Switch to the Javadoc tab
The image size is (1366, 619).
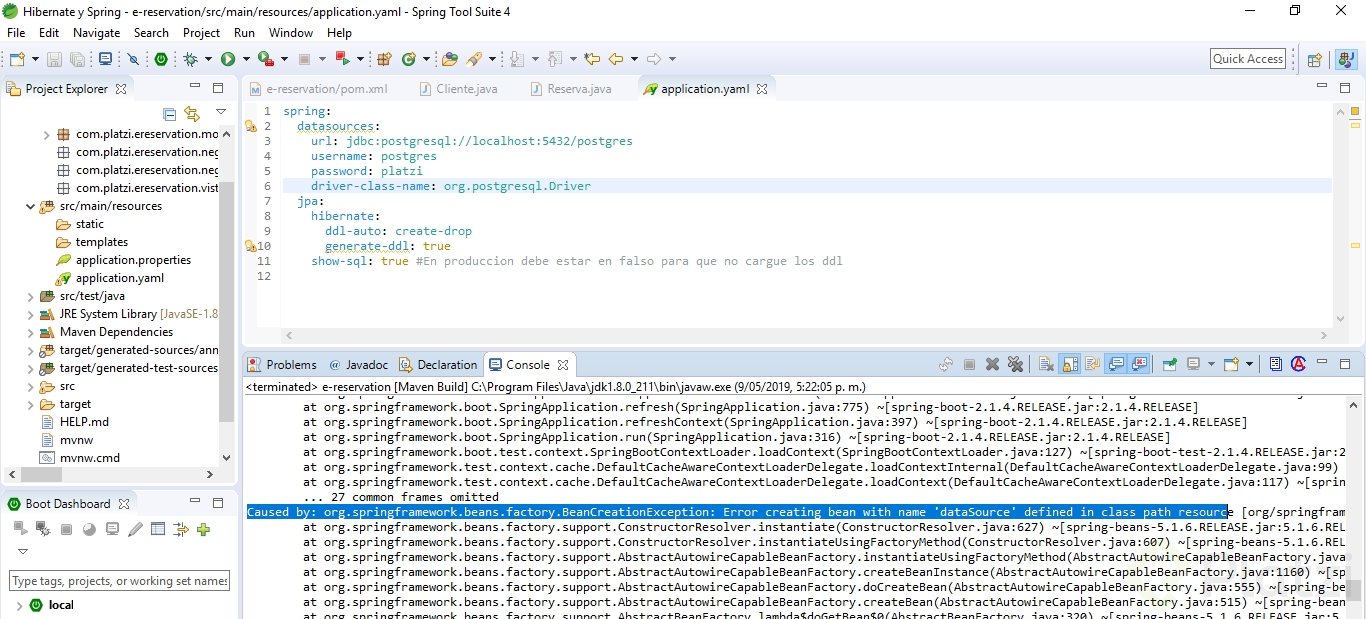[x=359, y=365]
